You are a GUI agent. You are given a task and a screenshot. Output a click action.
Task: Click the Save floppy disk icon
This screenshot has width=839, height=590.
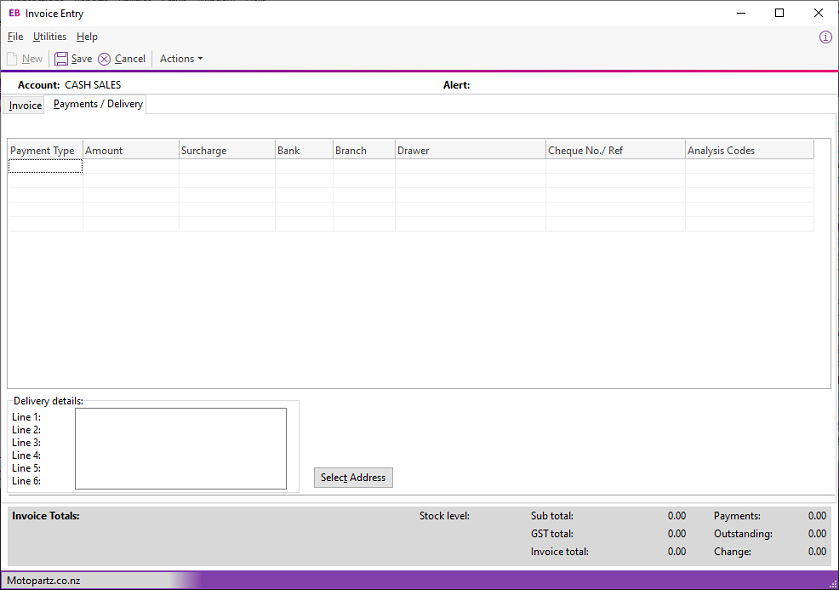coord(61,59)
